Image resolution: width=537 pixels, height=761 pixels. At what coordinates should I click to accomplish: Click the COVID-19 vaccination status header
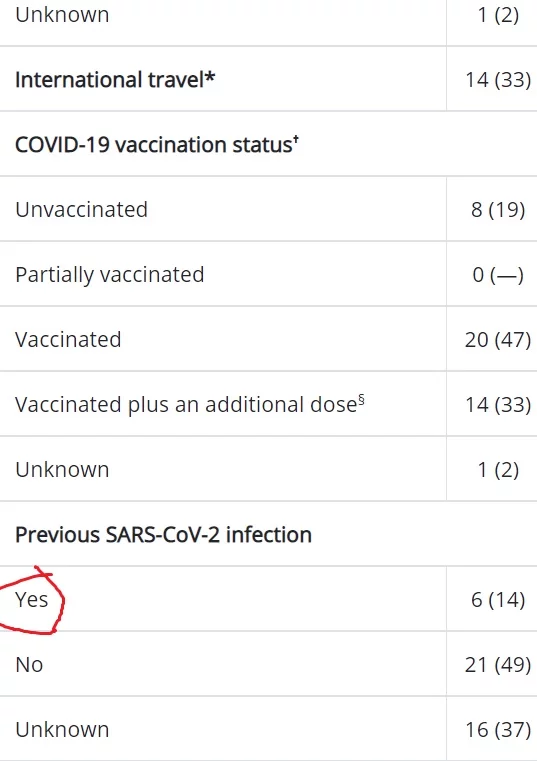click(x=157, y=145)
